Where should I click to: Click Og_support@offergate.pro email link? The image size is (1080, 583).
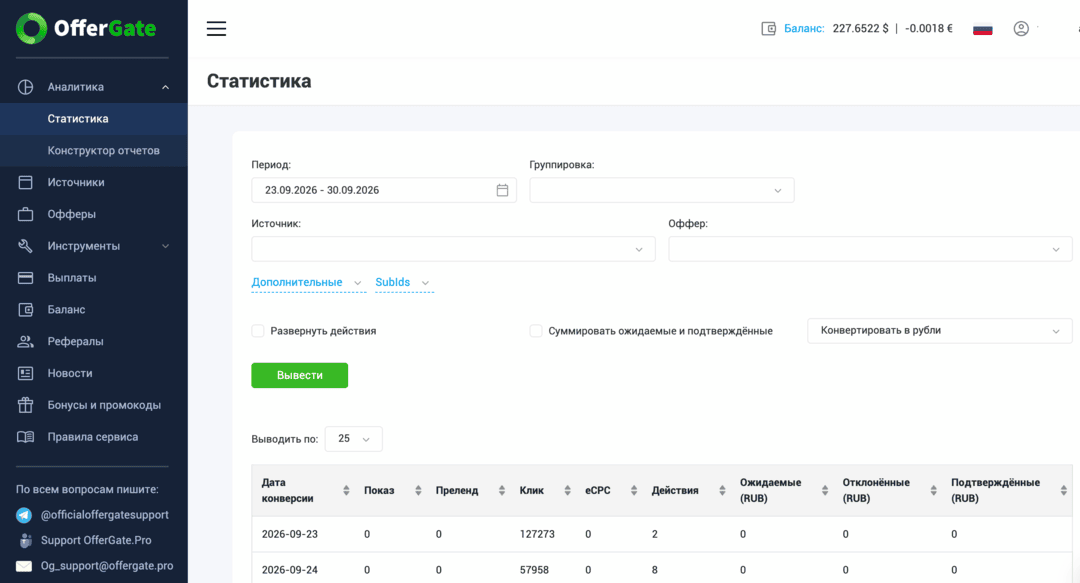click(x=107, y=566)
